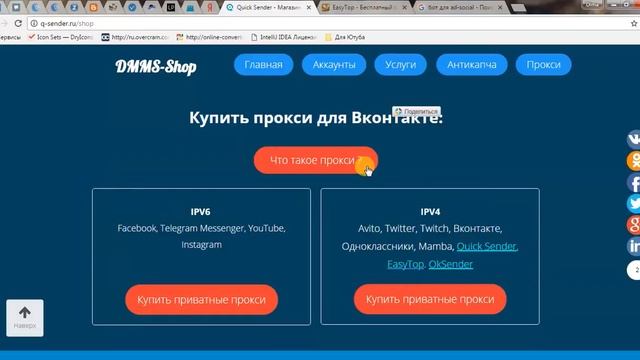Open the IntelliJ IDEA Лицензия bookmark
Image resolution: width=640 pixels, height=360 pixels.
[283, 37]
